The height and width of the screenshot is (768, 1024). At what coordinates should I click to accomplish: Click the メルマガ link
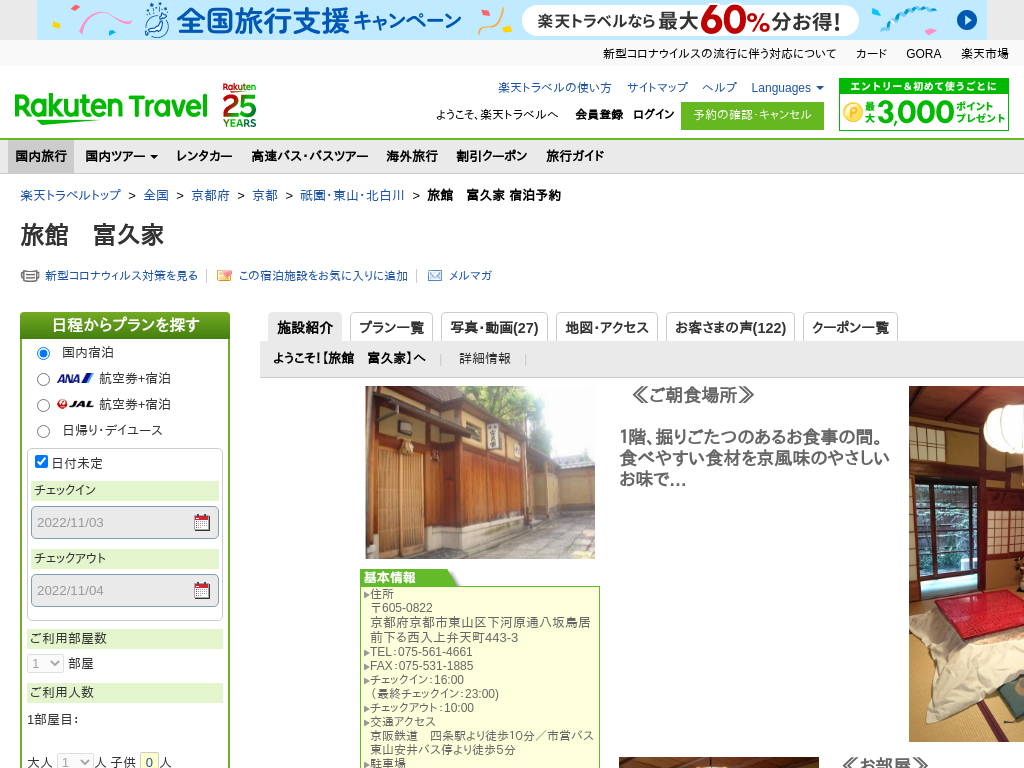[x=470, y=276]
